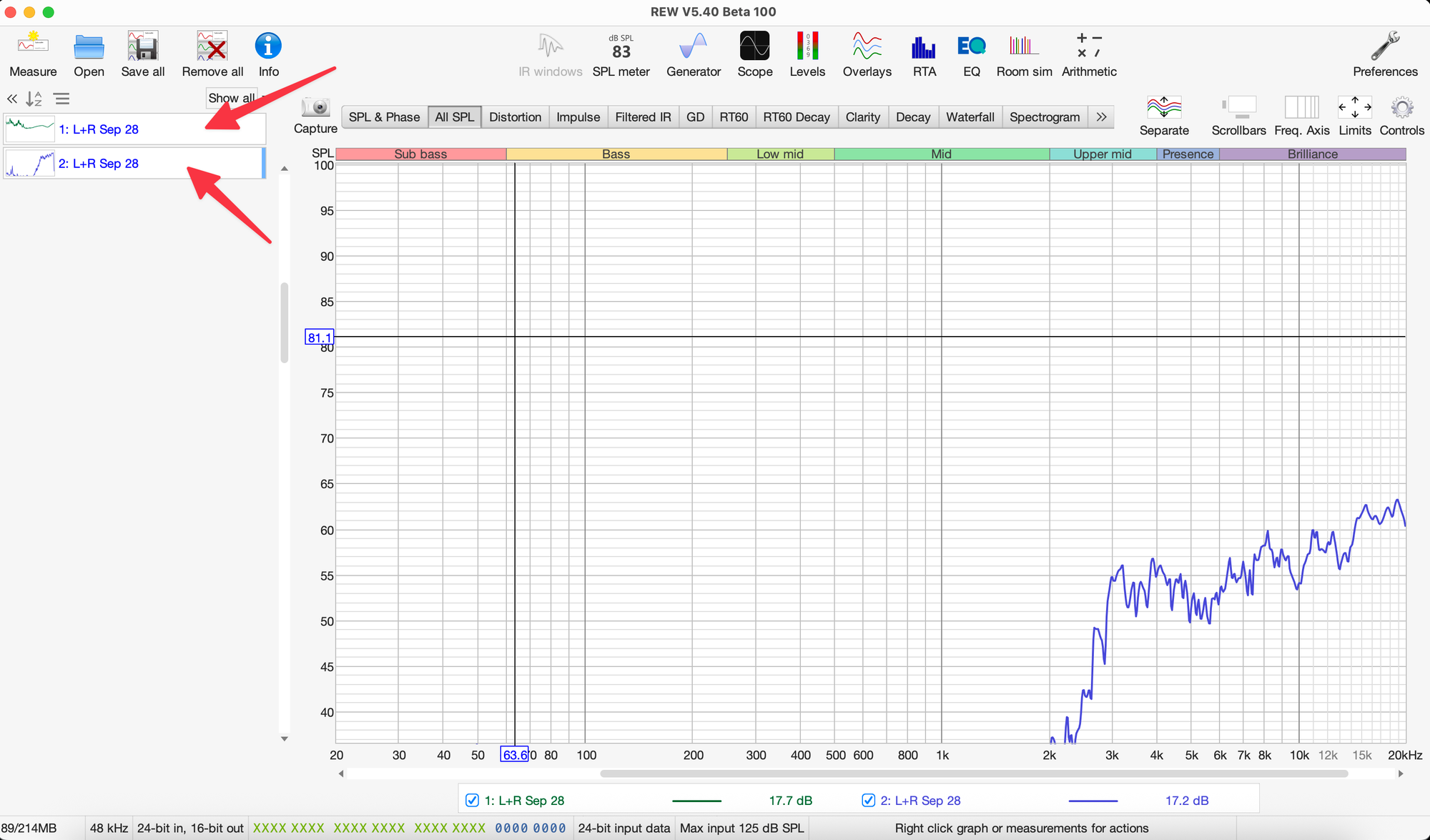Click the horizontal frequency scrollbar

point(974,774)
